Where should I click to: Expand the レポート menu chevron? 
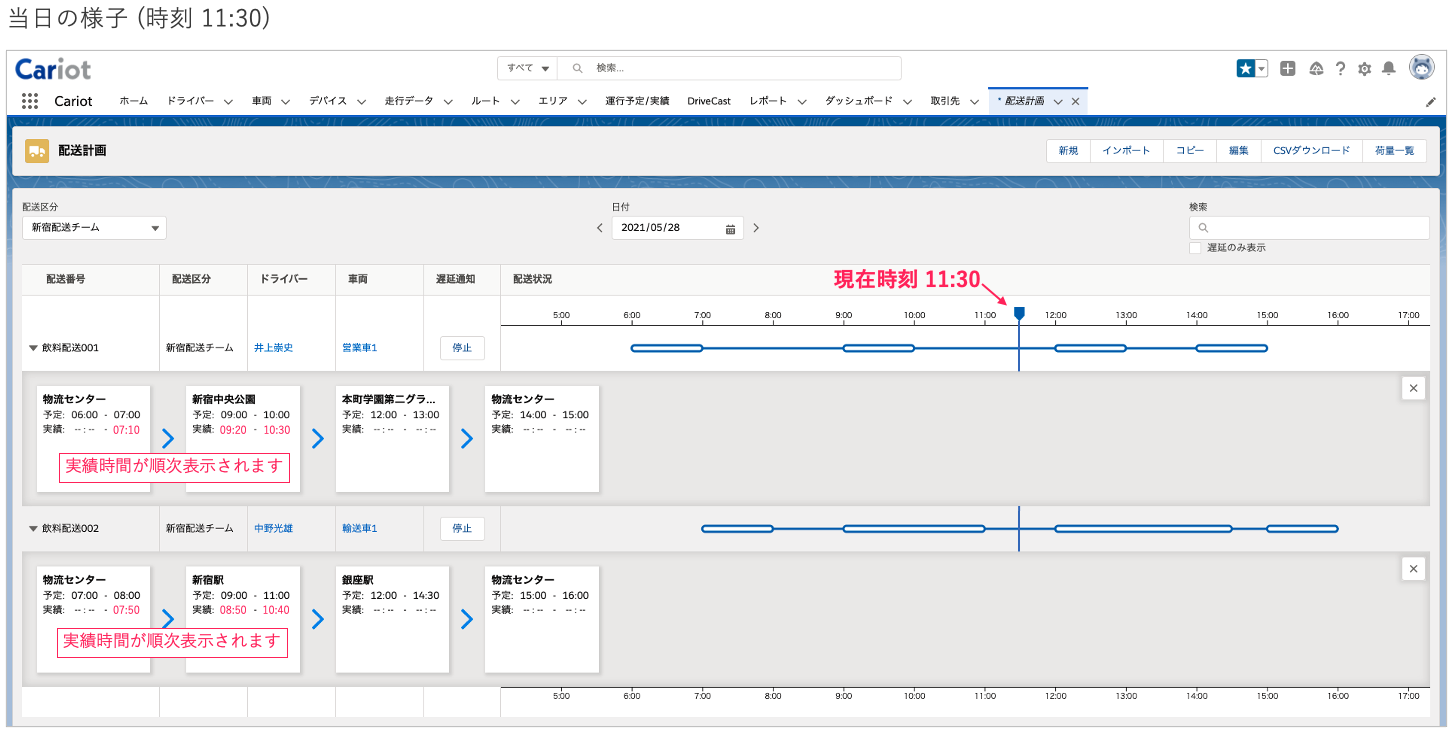point(802,102)
